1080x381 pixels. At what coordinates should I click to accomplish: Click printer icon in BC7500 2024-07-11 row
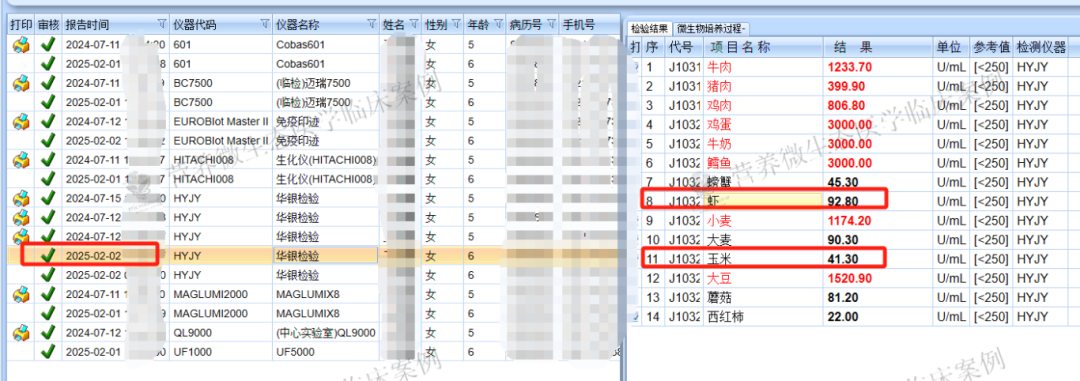coord(21,83)
